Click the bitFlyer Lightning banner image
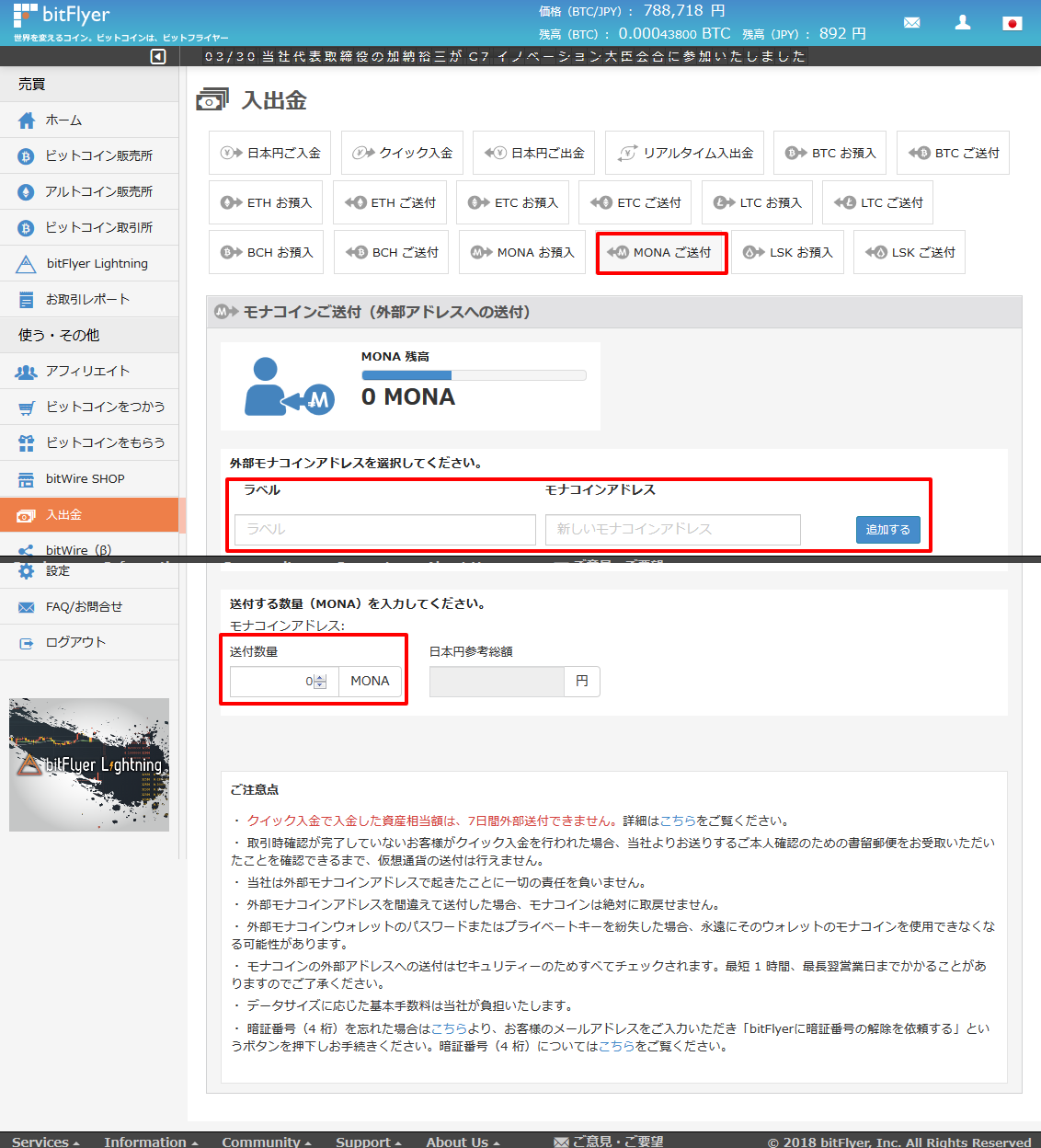The height and width of the screenshot is (1148, 1041). coord(89,764)
